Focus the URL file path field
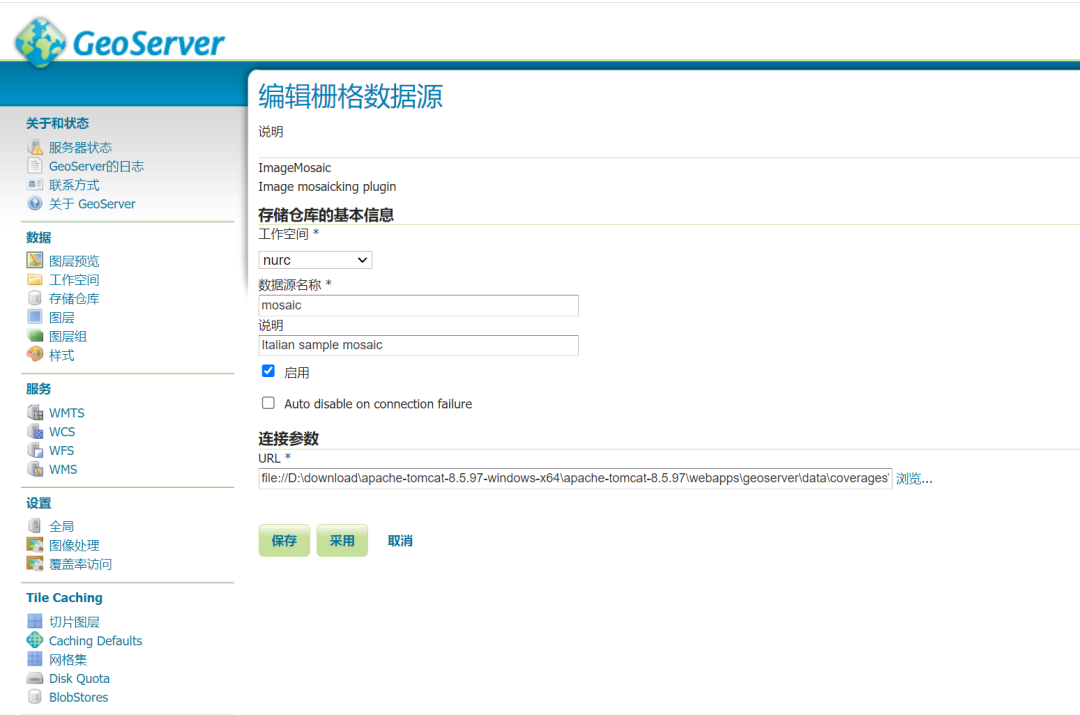Screen dimensions: 1080x715 point(575,478)
